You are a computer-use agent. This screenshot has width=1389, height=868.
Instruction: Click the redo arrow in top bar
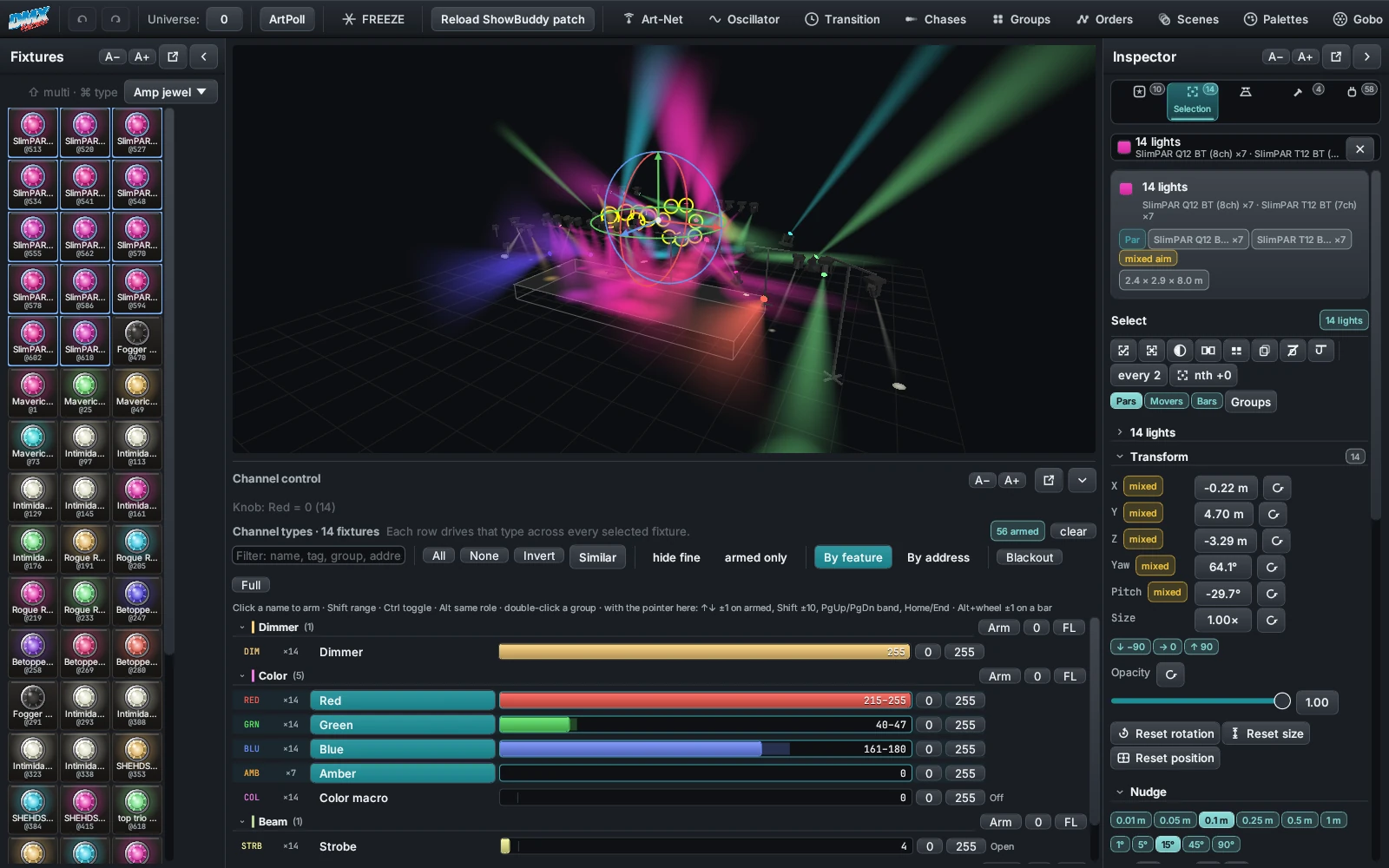click(115, 19)
